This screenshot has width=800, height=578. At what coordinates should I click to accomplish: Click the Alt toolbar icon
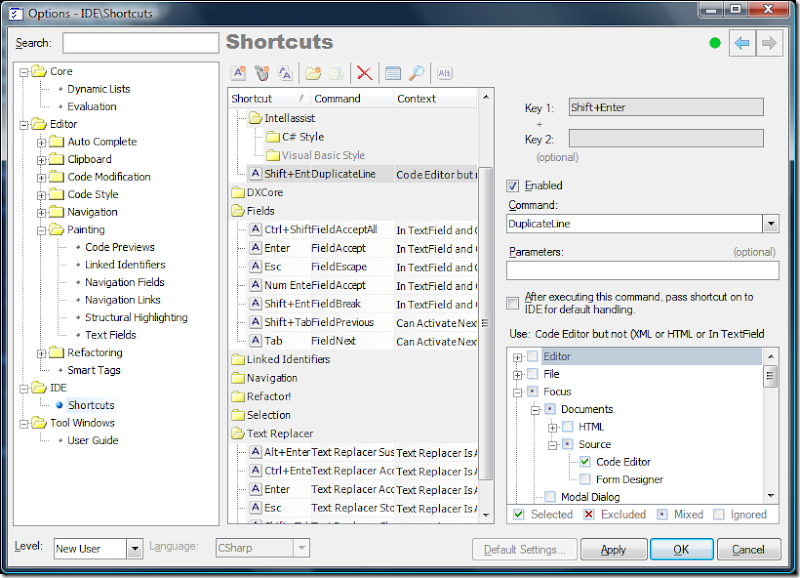tap(444, 73)
